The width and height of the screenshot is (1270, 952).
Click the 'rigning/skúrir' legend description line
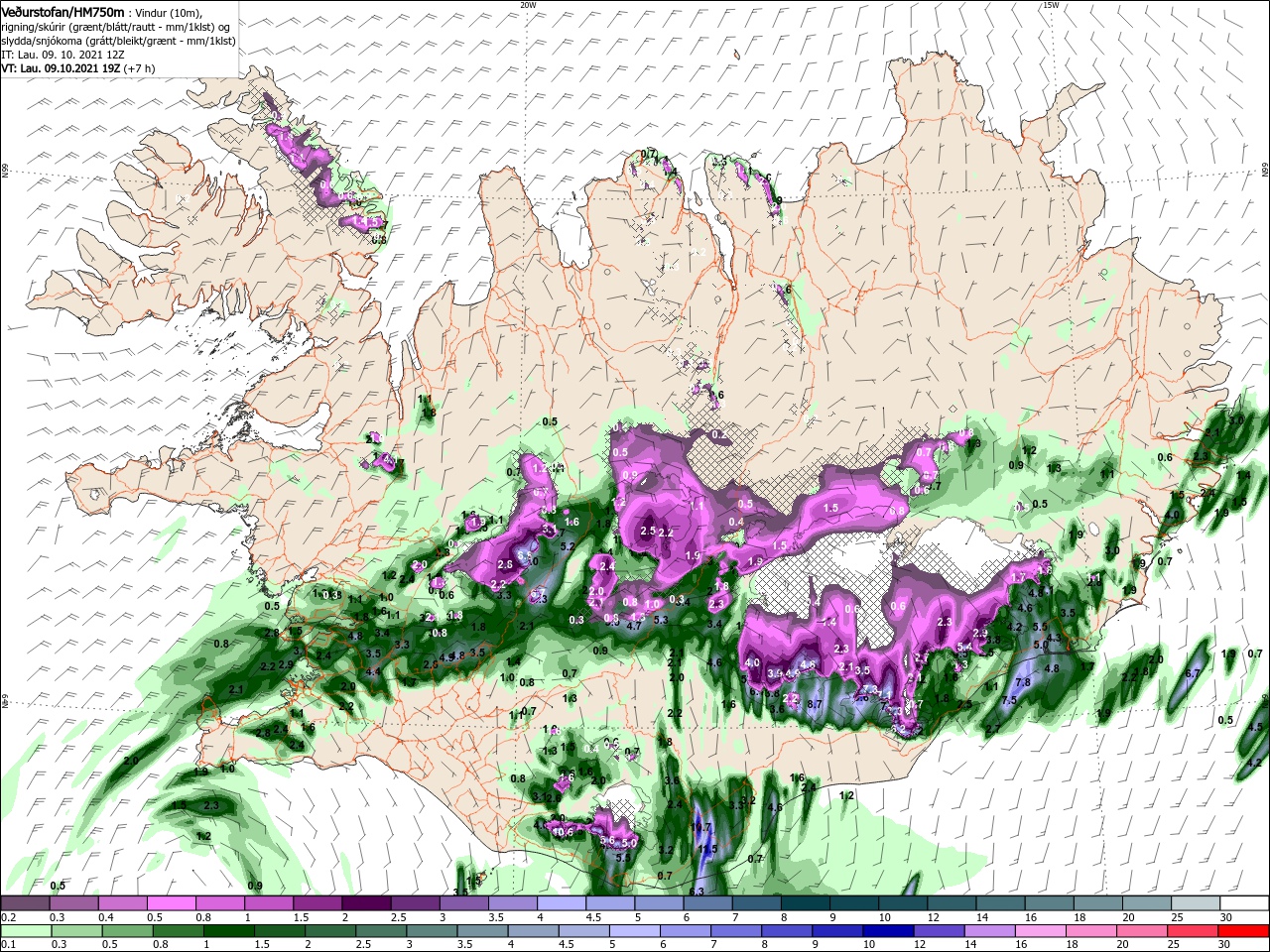[116, 27]
